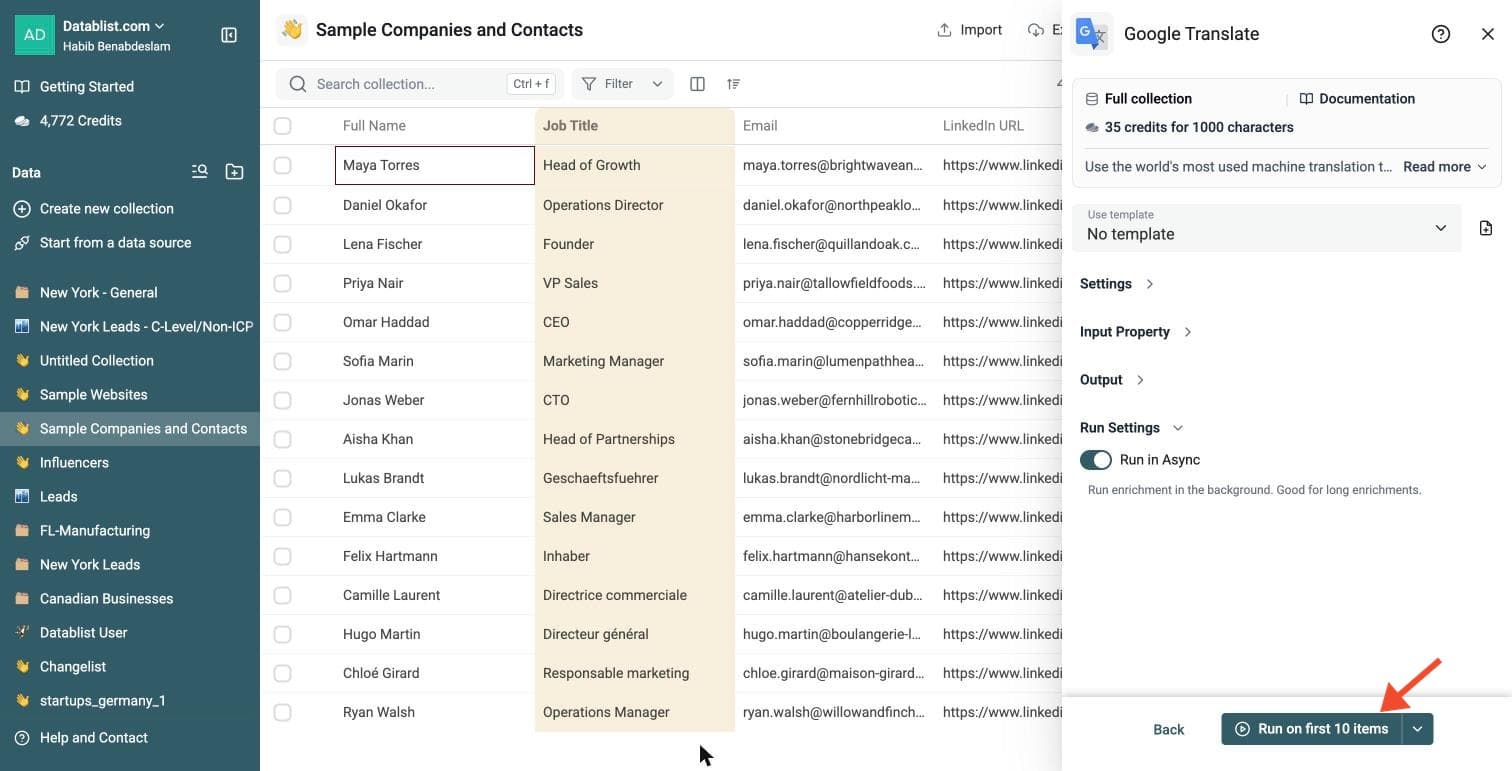Click the Import button
This screenshot has height=771, width=1512.
(969, 30)
